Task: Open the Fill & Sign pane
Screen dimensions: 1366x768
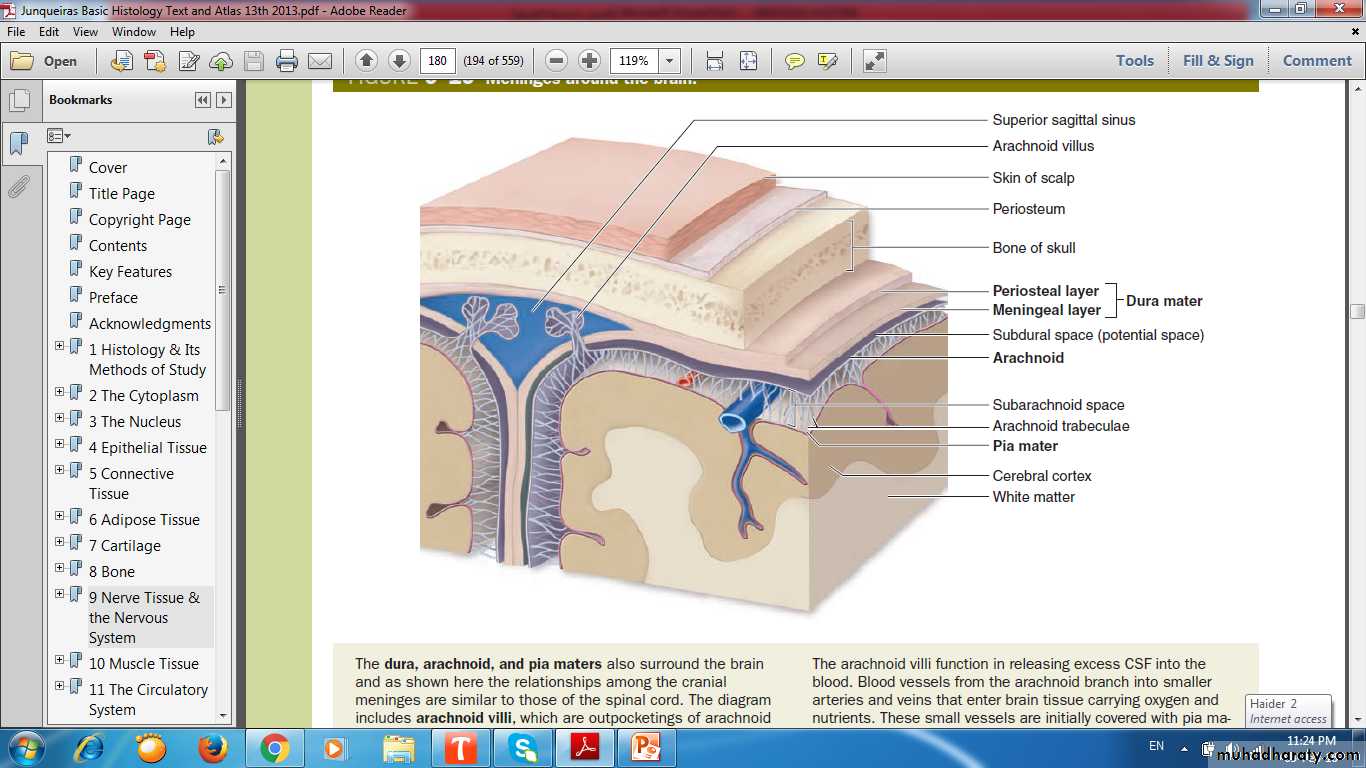Action: (x=1217, y=61)
